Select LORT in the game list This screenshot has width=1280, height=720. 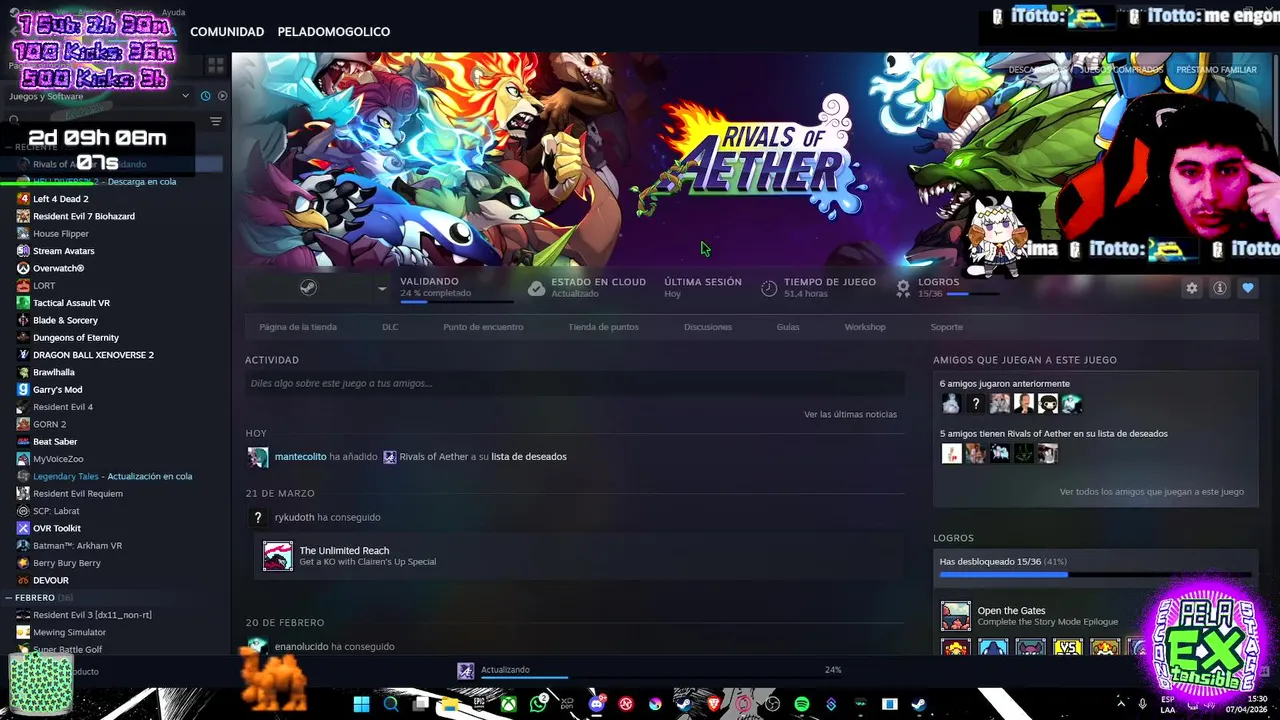coord(44,285)
